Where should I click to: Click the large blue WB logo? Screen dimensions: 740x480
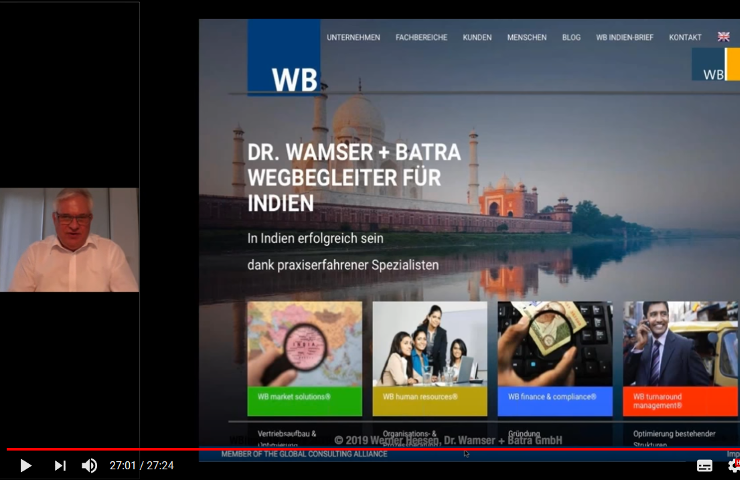(284, 58)
